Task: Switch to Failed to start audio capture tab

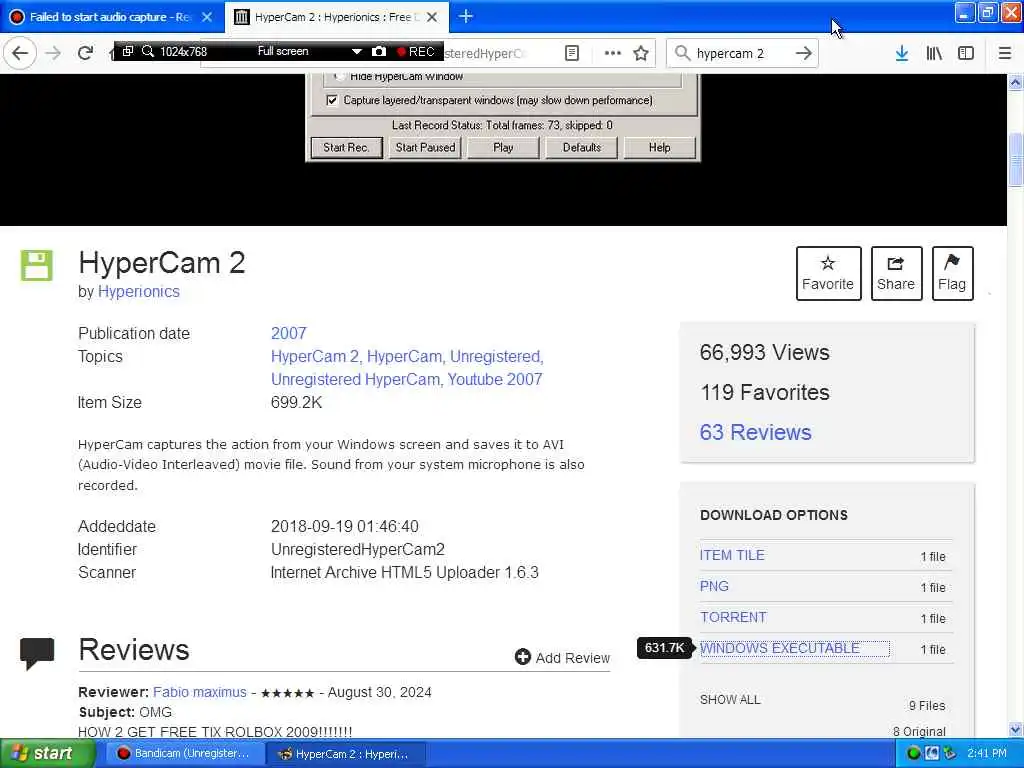Action: click(108, 17)
